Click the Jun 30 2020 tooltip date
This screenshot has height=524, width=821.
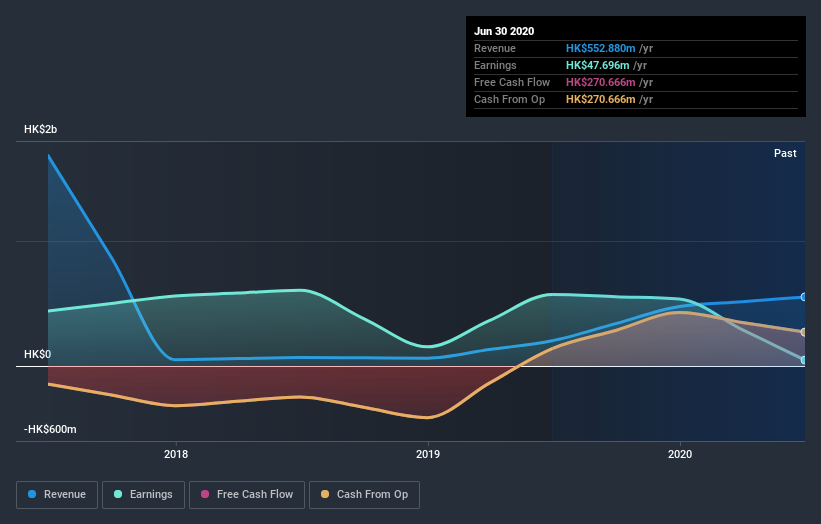pyautogui.click(x=504, y=31)
